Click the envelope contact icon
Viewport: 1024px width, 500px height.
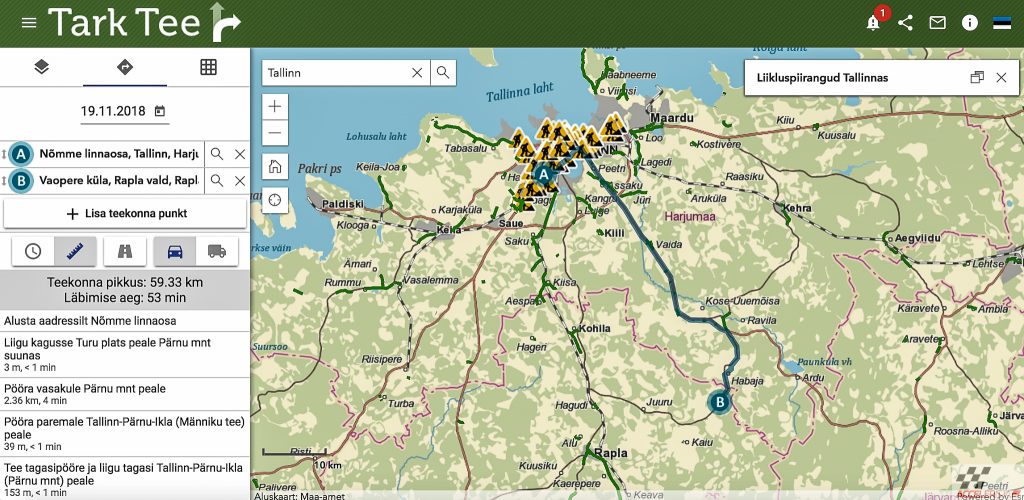tap(937, 23)
